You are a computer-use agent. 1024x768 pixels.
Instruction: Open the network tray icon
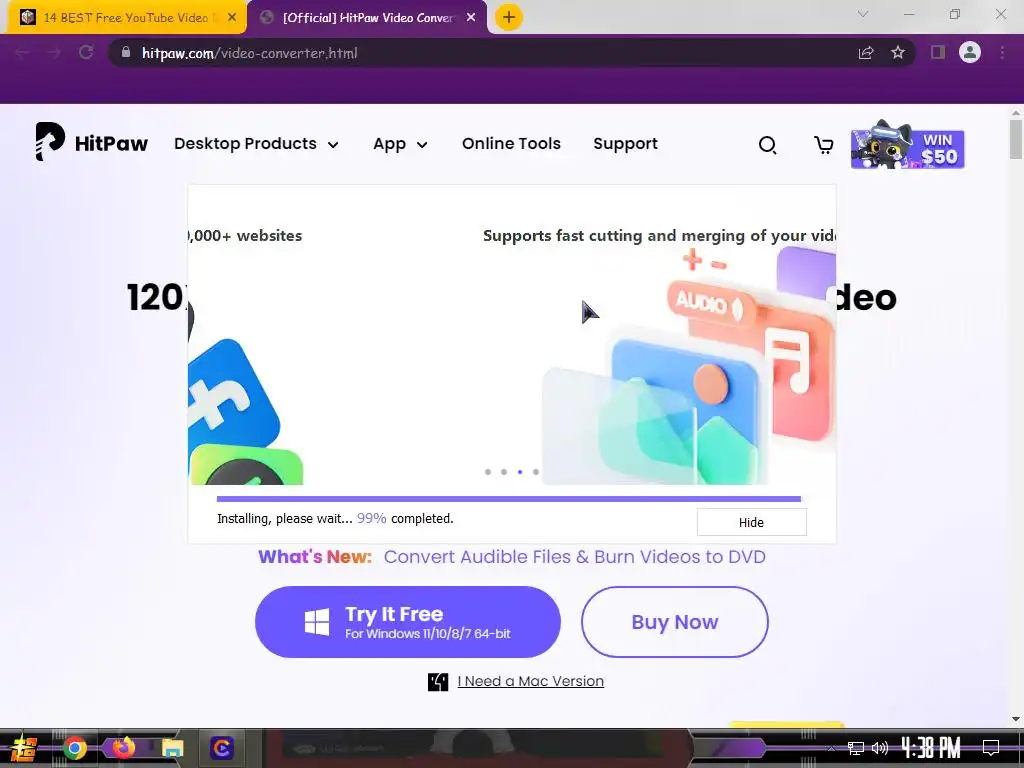tap(856, 748)
